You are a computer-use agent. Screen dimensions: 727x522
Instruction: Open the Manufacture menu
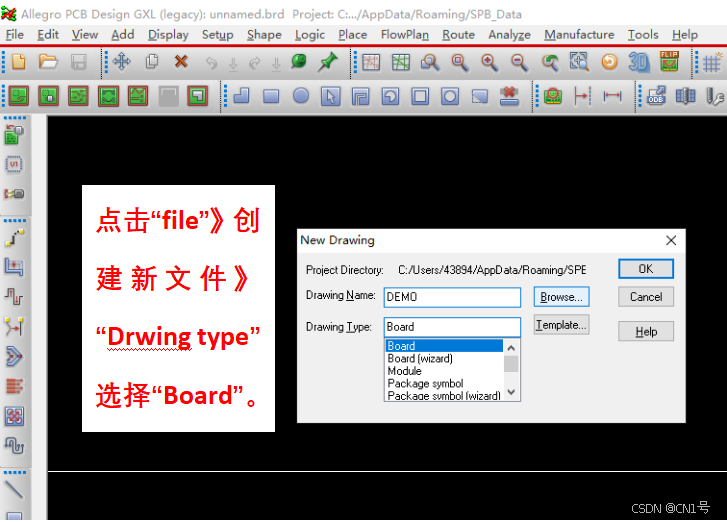579,35
